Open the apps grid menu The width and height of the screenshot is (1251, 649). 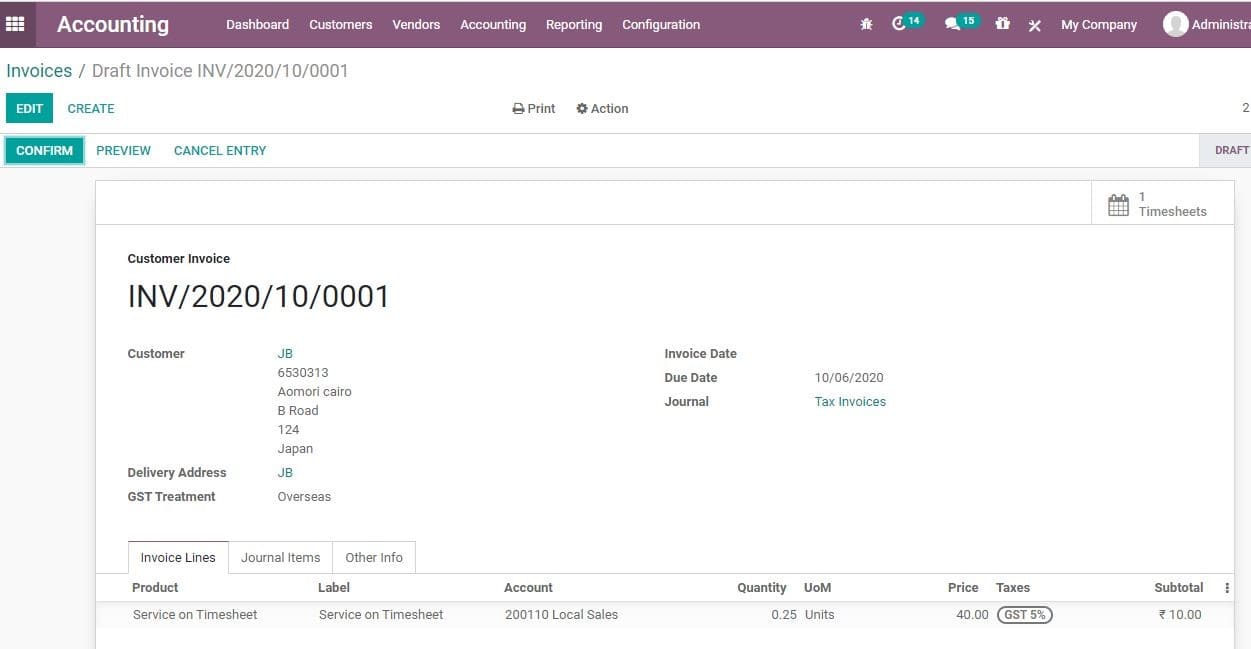point(15,23)
